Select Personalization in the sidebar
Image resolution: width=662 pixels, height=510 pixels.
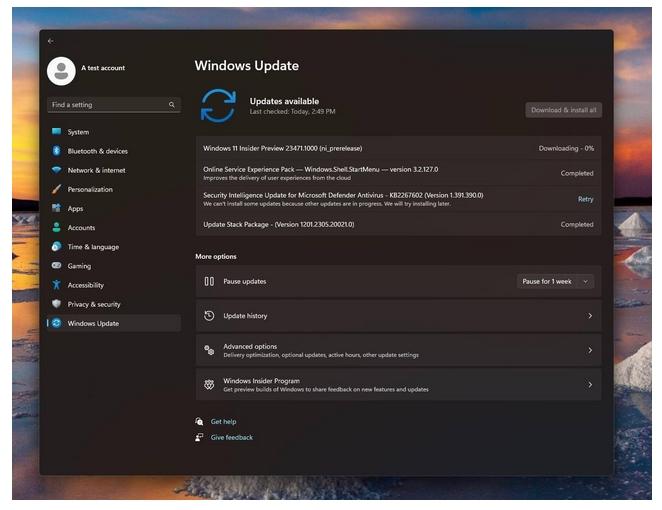coord(90,189)
